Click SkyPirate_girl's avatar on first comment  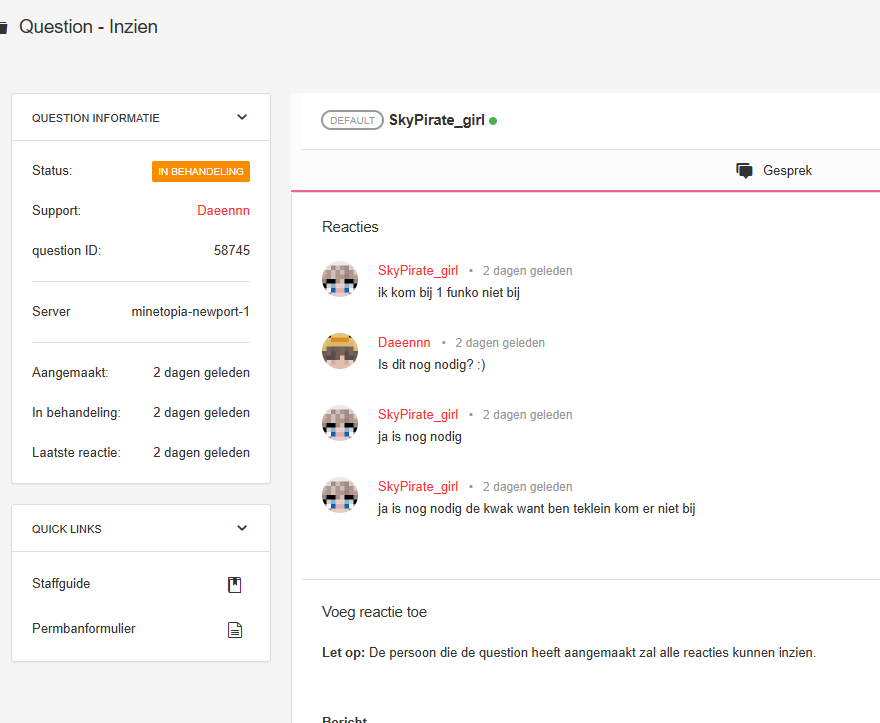point(340,279)
